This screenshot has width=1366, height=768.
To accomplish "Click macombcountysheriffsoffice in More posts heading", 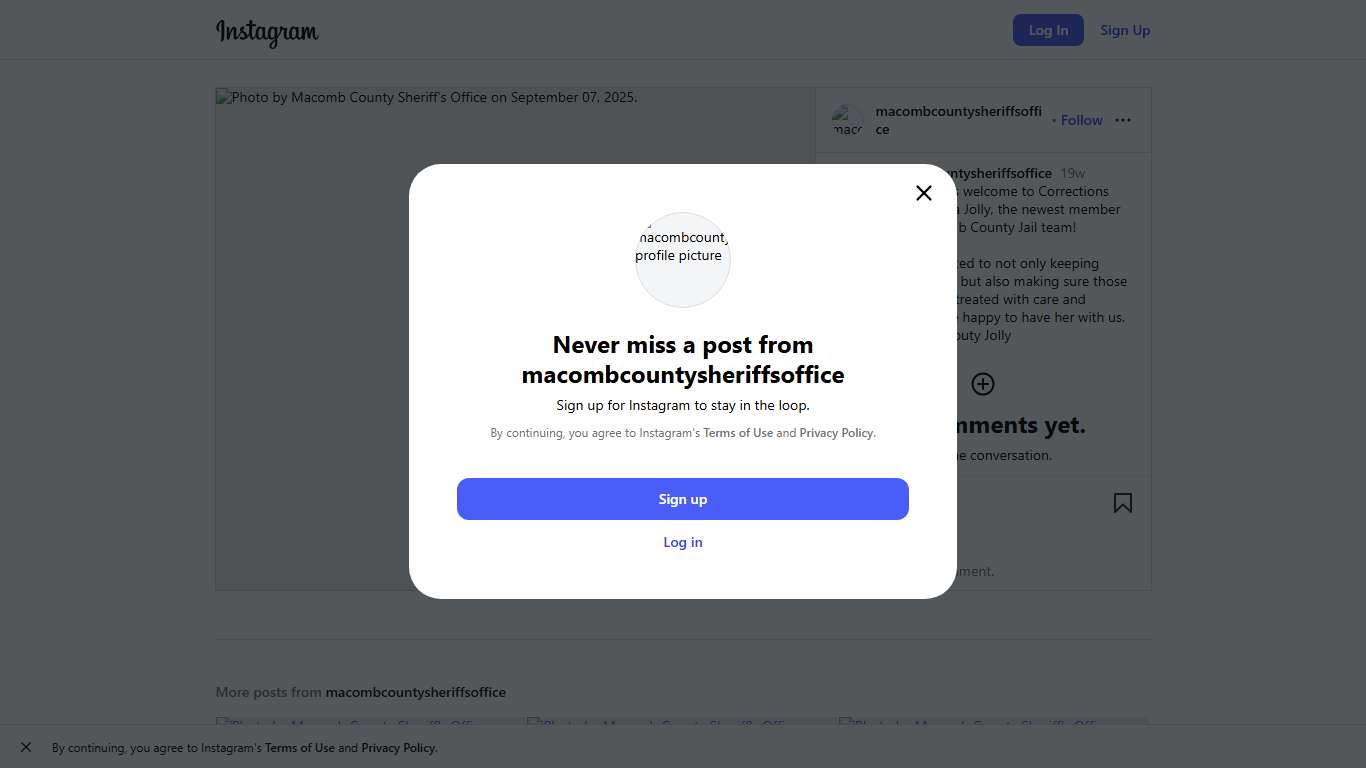I will [415, 692].
